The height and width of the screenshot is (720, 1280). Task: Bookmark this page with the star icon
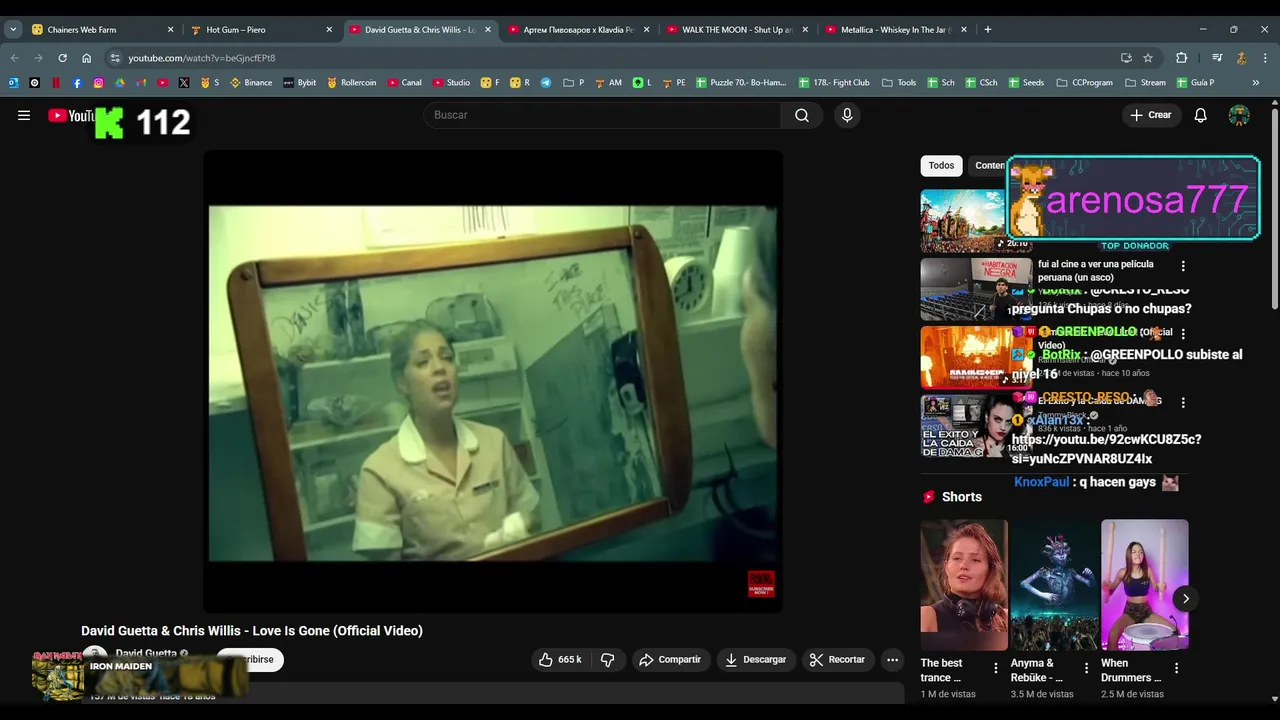pos(1148,58)
